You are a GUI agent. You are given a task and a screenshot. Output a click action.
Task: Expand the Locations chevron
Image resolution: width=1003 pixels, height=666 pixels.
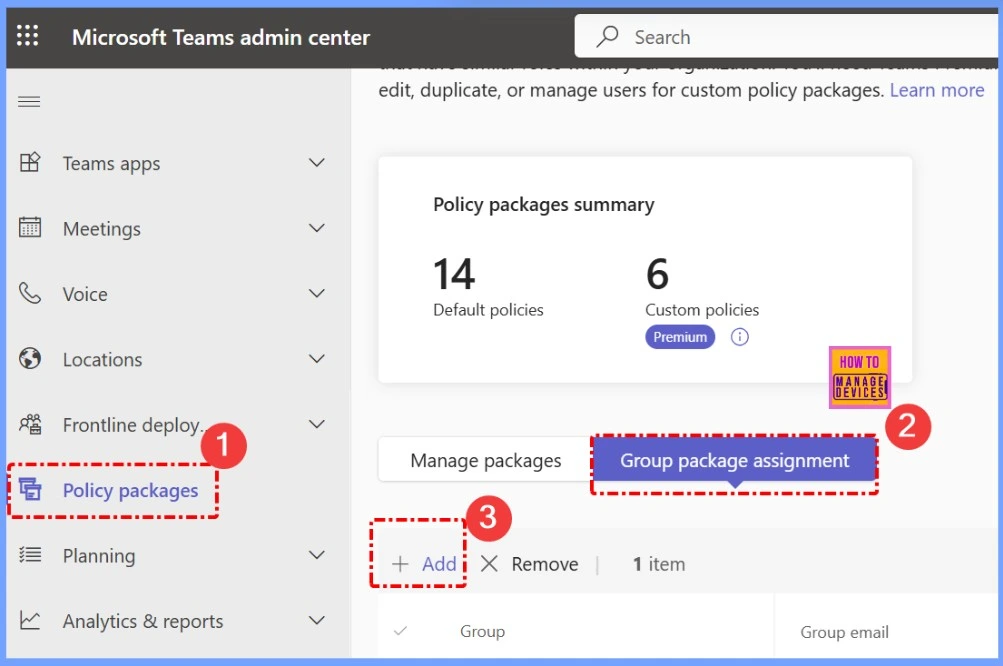pos(317,358)
